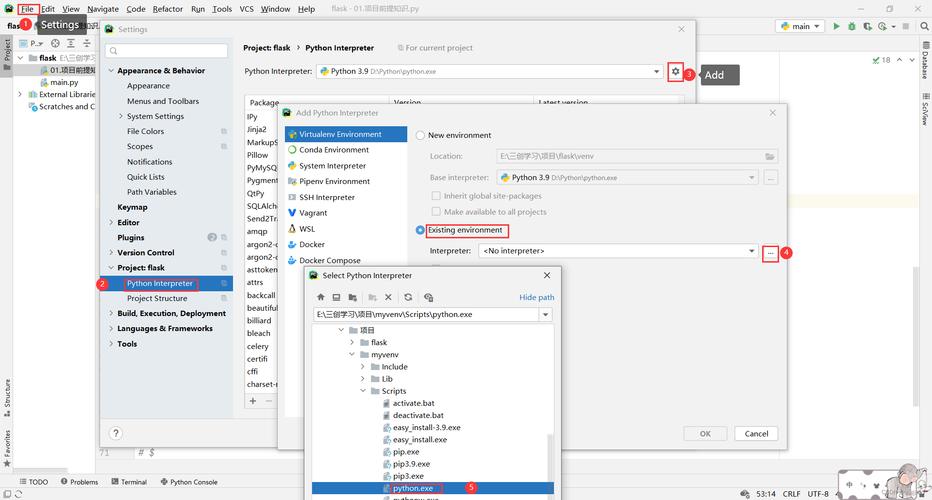Collapse the Scripts folder
Image resolution: width=932 pixels, height=500 pixels.
(x=363, y=391)
